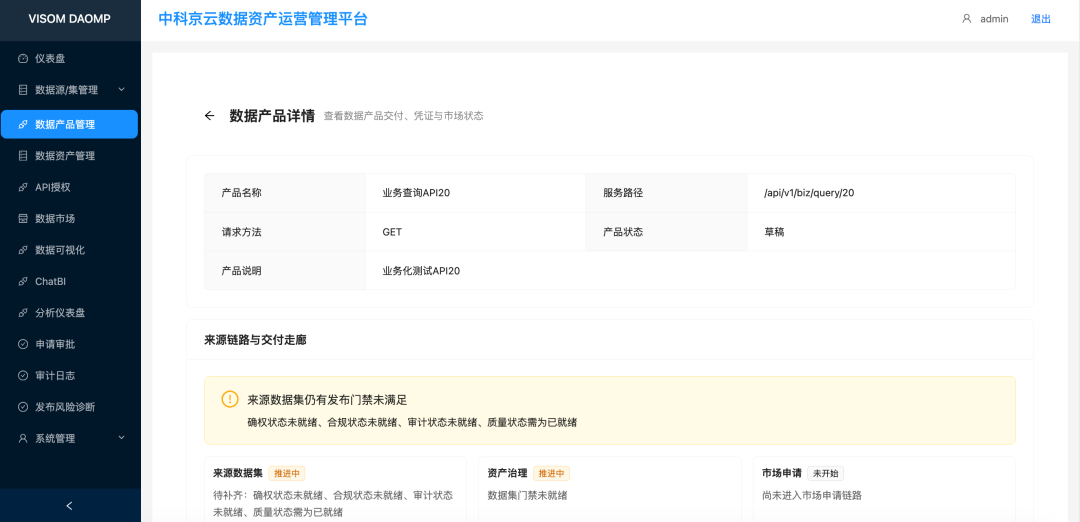
Task: Click the 查看数据产品交付、凭证与市场状态 subtitle
Action: click(x=404, y=116)
